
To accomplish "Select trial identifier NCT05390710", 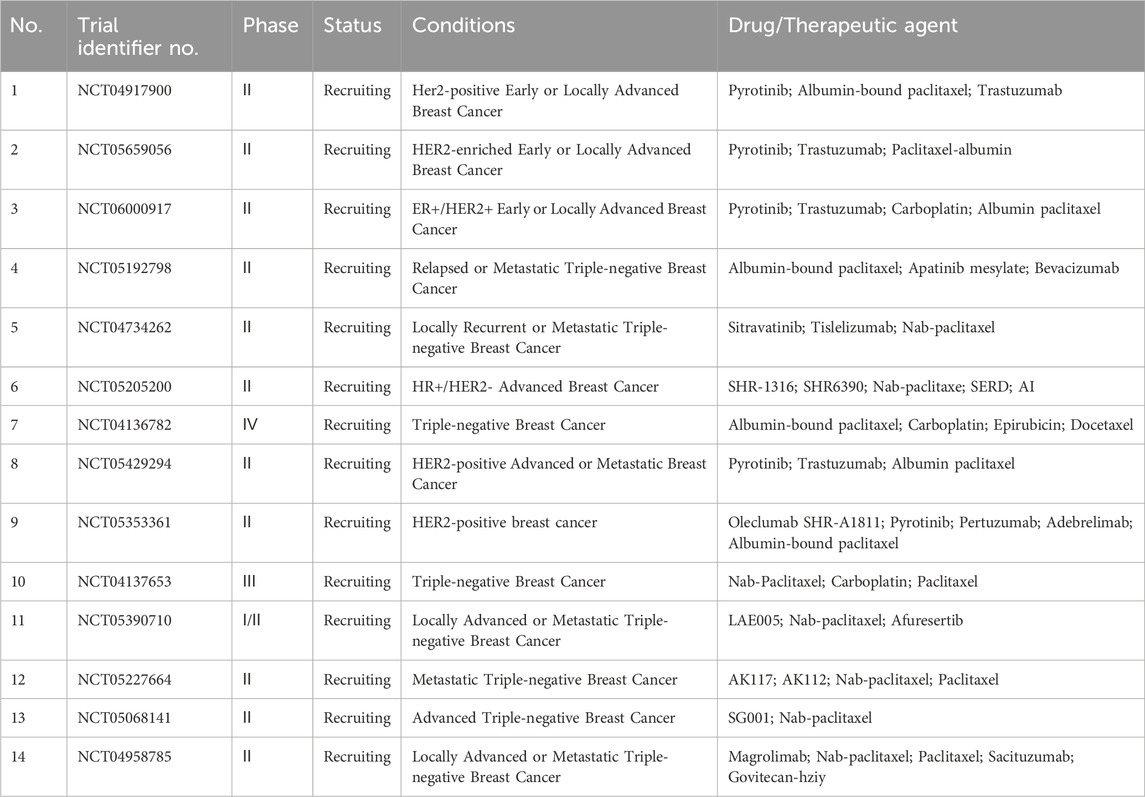I will point(125,621).
